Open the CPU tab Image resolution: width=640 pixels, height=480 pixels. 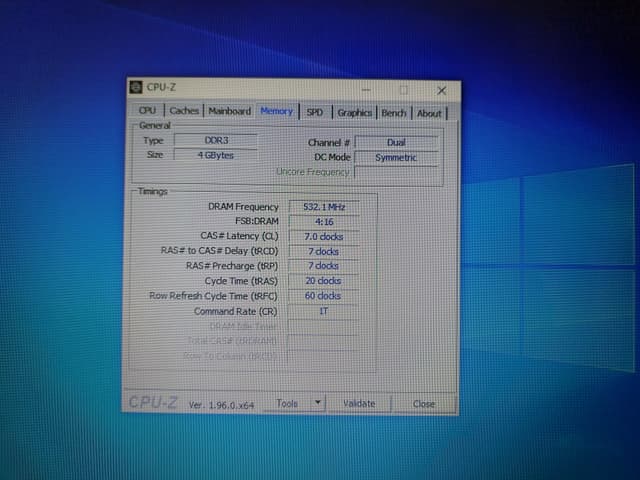(147, 111)
